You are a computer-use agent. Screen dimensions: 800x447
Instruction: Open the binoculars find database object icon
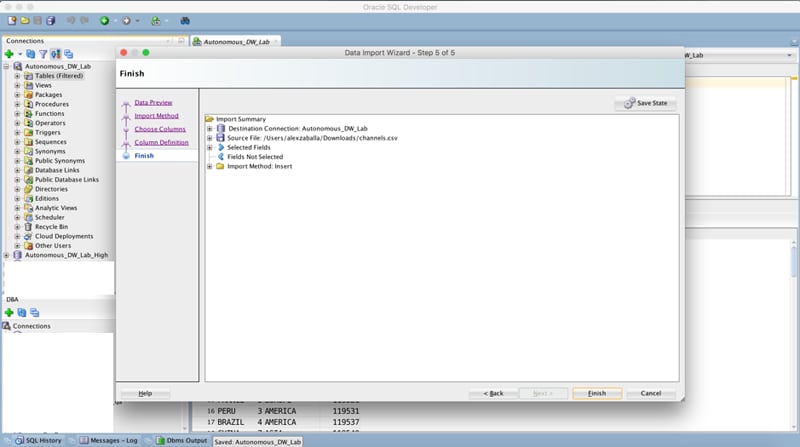[185, 20]
